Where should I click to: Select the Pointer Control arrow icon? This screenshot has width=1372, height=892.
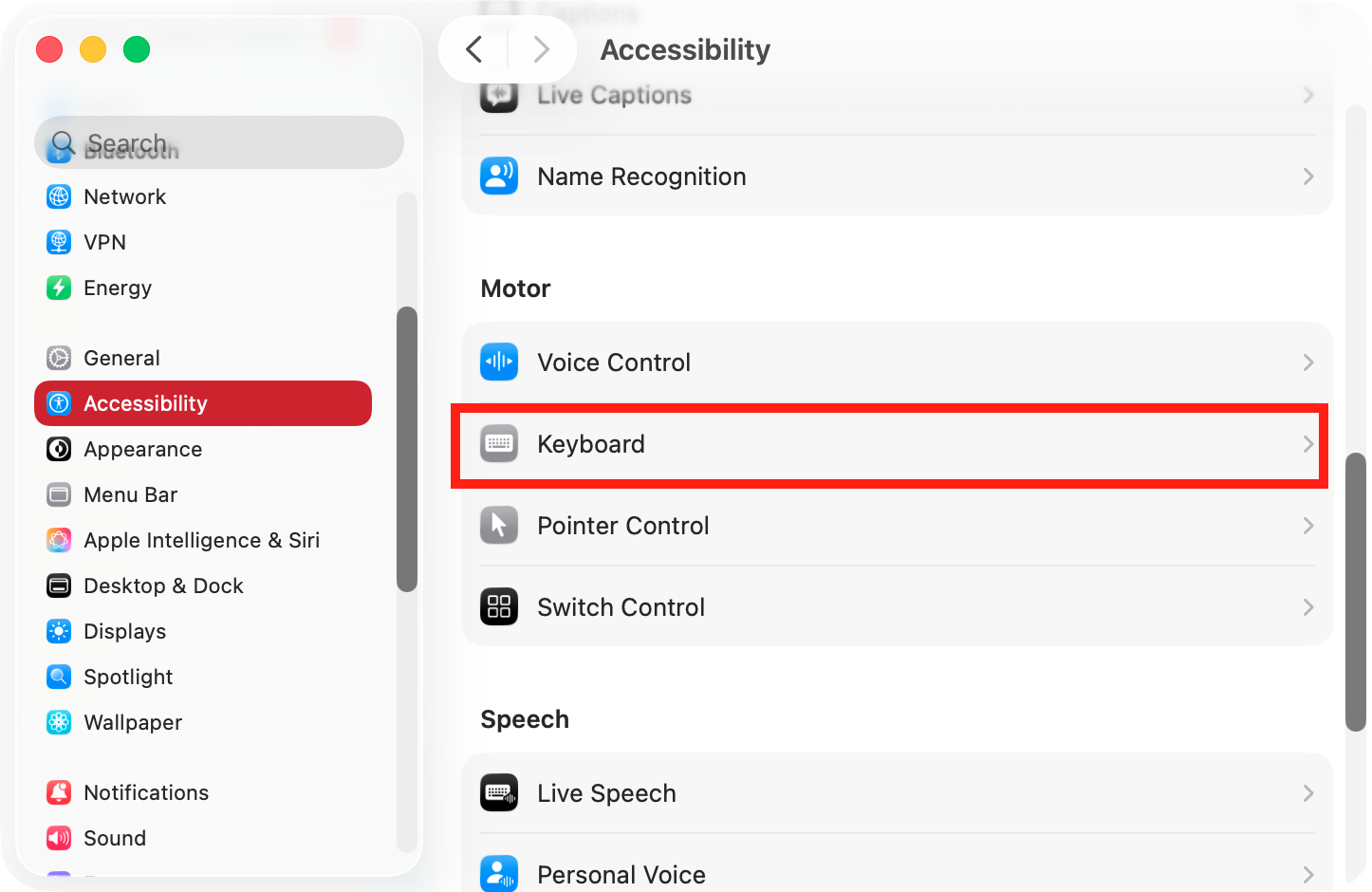499,525
